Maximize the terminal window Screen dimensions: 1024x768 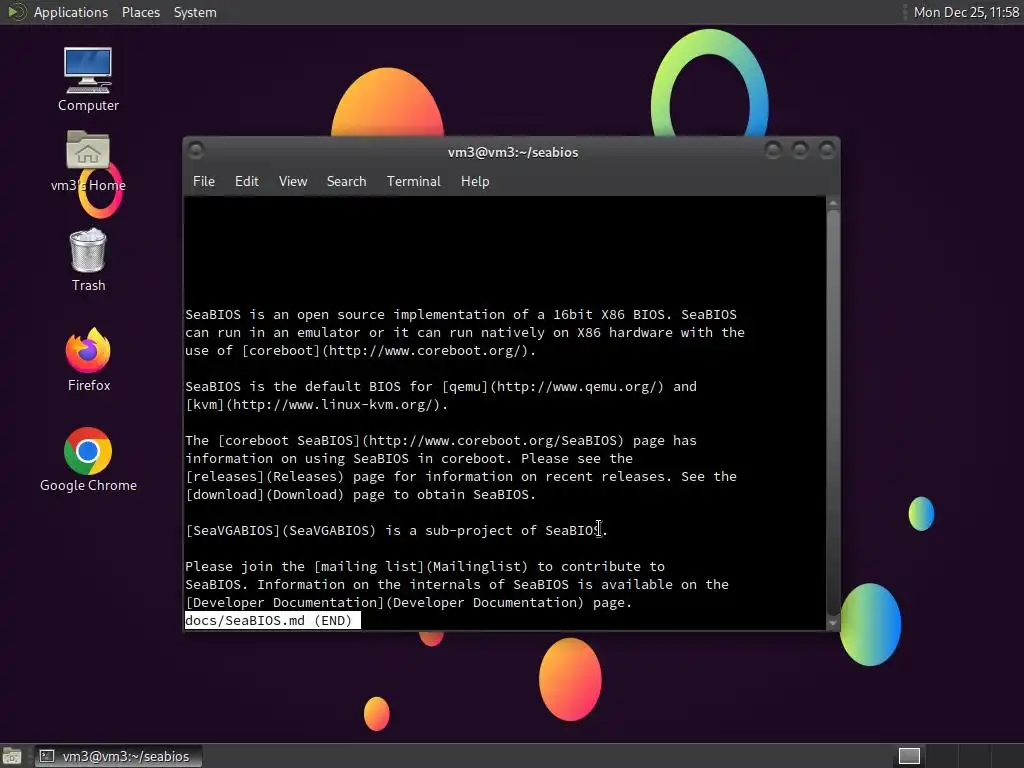pyautogui.click(x=800, y=151)
